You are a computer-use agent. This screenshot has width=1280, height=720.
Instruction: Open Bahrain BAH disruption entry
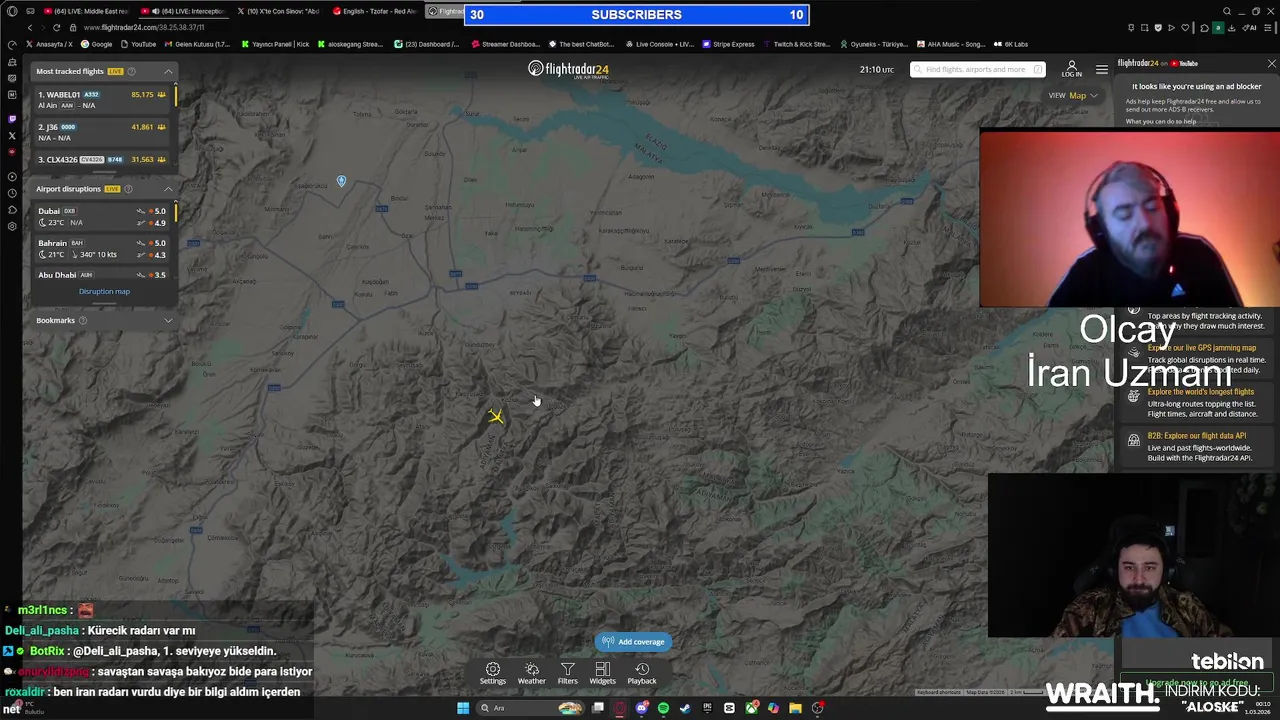[103, 248]
